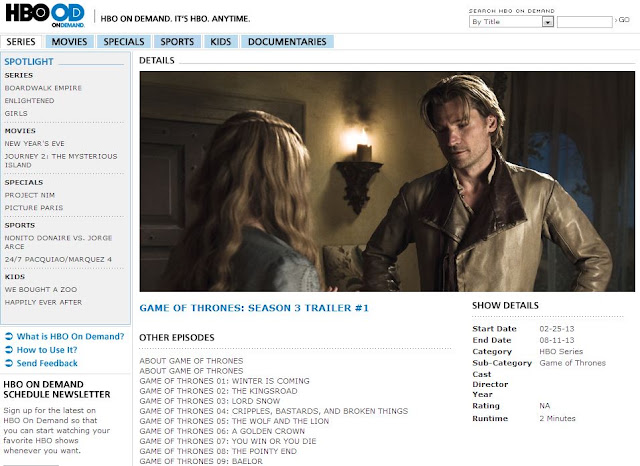Open Game of Thrones 03: Lord Snow
The height and width of the screenshot is (466, 640).
pos(210,401)
